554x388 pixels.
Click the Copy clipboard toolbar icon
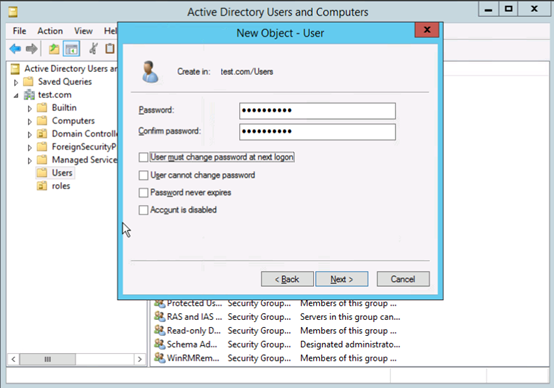click(110, 49)
